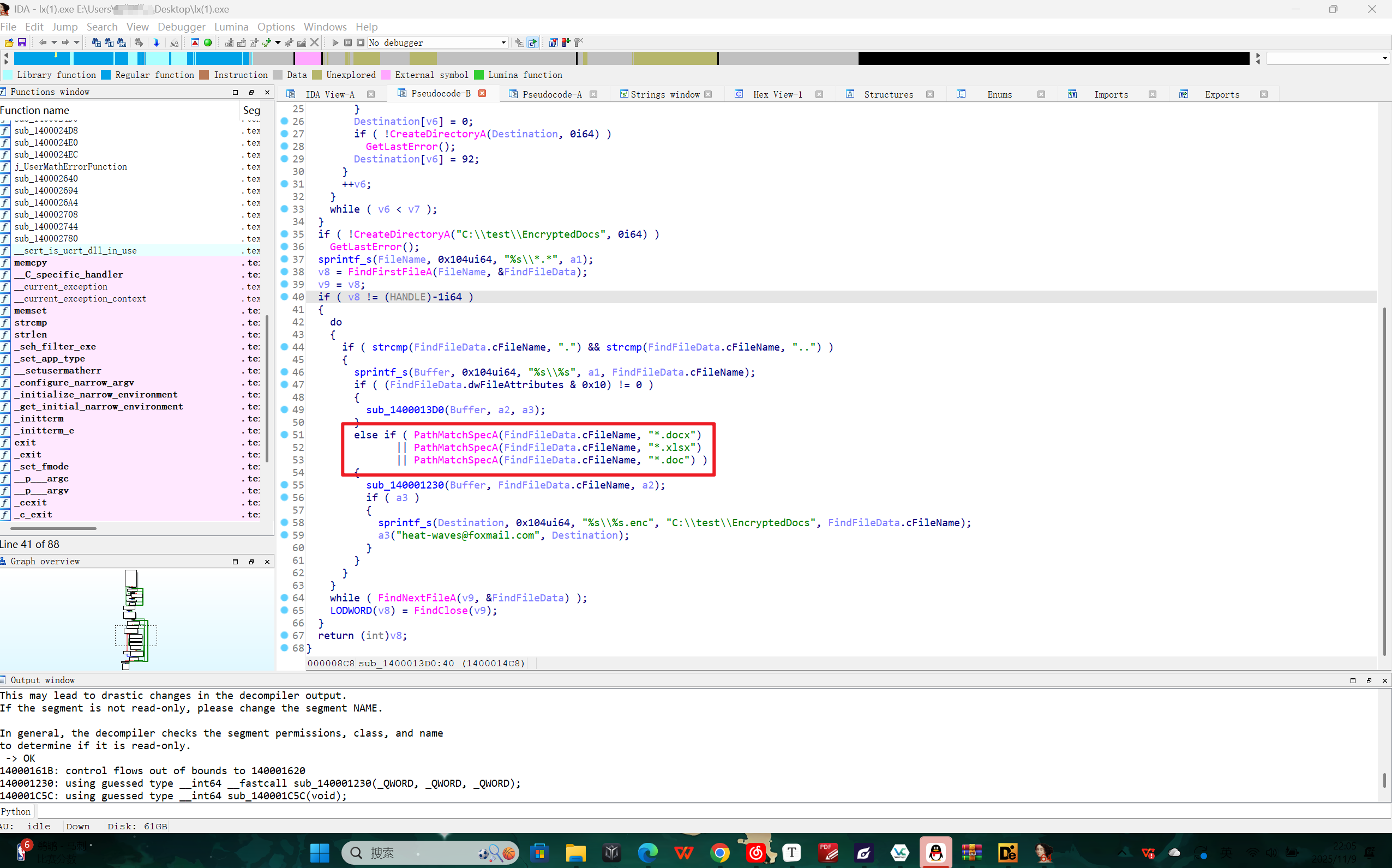Open the No debugger dropdown
The image size is (1392, 868).
(x=503, y=43)
